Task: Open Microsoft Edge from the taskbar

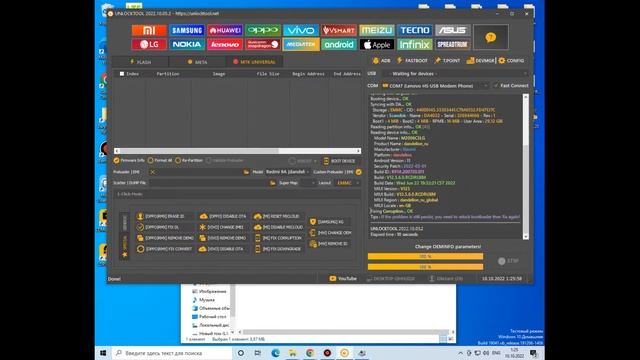Action: (275, 353)
